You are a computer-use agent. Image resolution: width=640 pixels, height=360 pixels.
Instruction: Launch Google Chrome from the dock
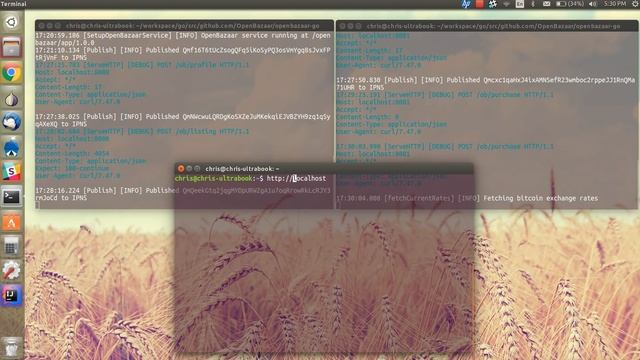pos(11,73)
